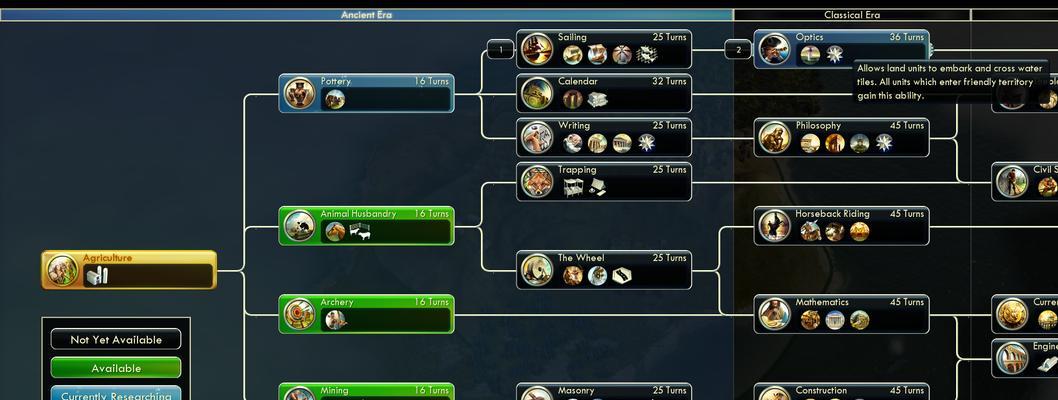Click the Optics telescope icon

(775, 49)
